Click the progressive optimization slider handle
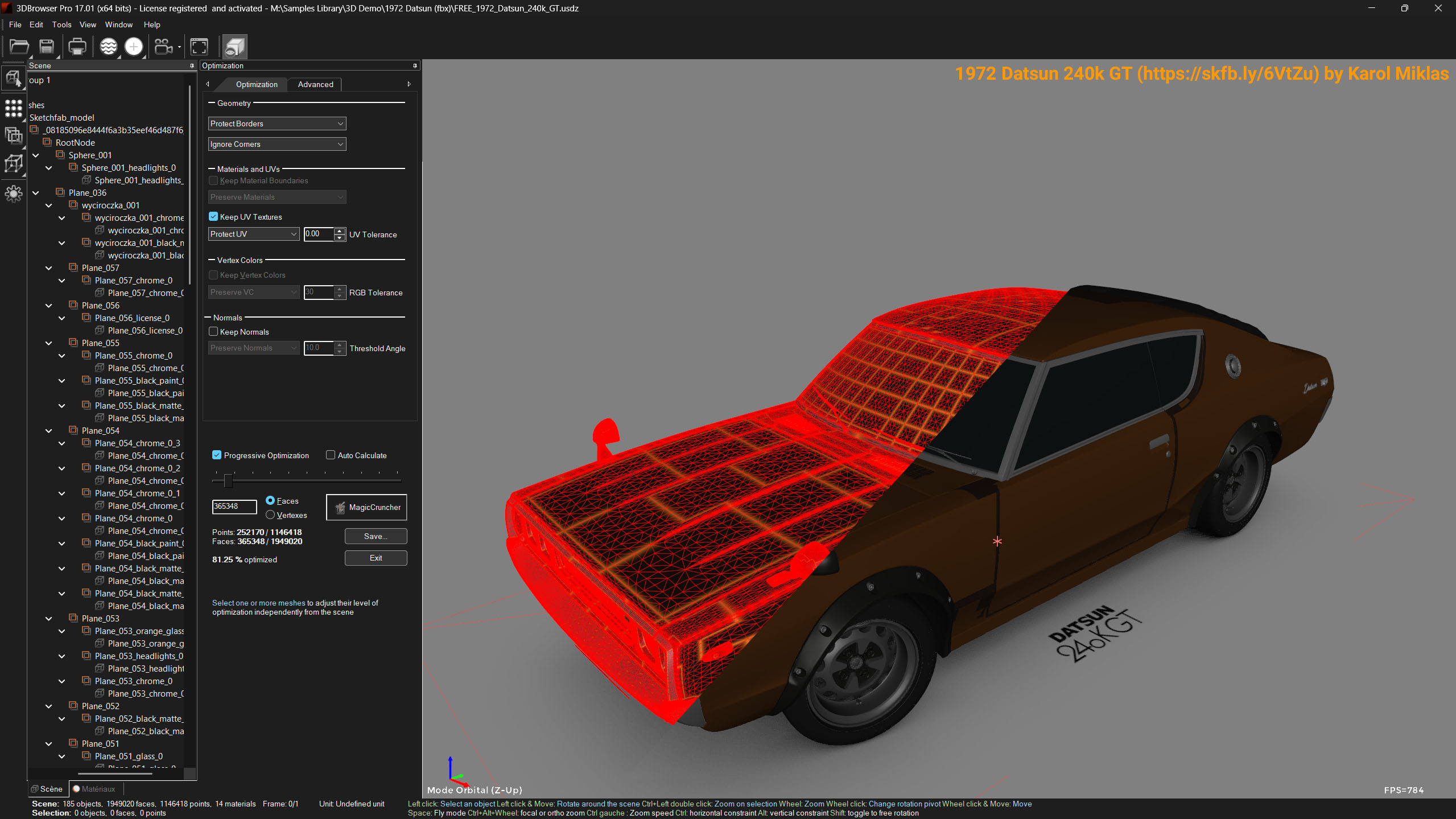1456x819 pixels. (228, 481)
